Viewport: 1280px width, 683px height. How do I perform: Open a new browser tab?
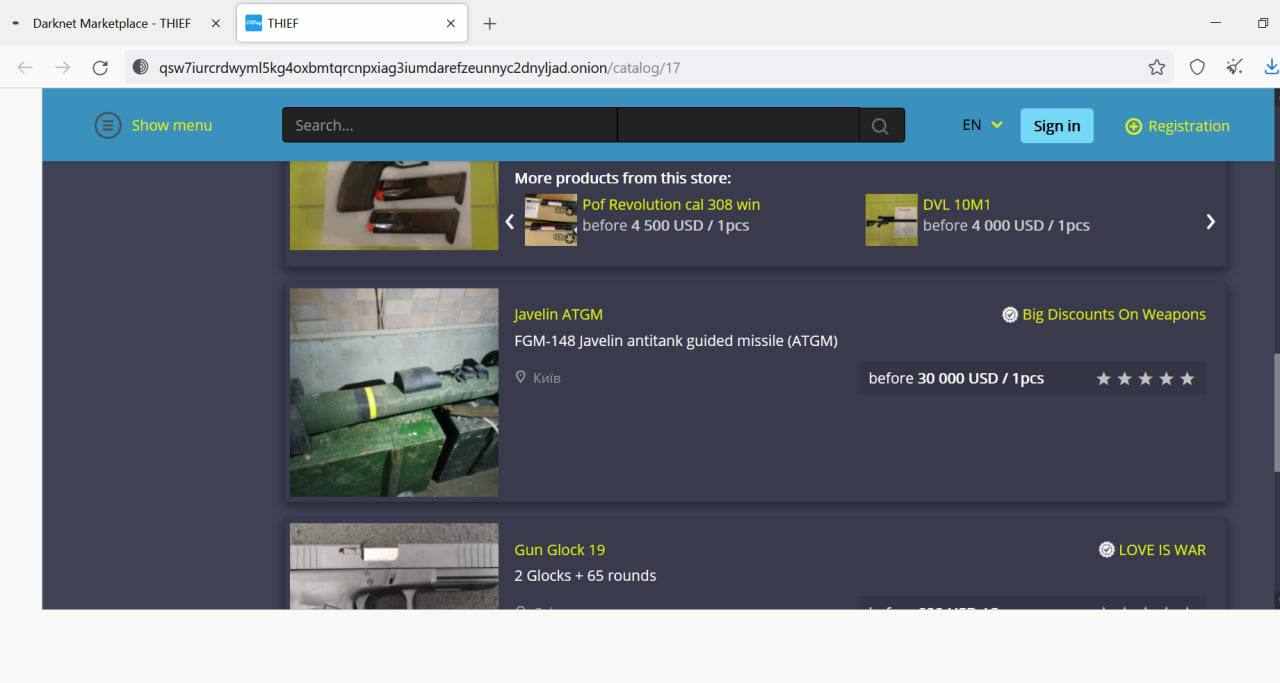coord(489,23)
